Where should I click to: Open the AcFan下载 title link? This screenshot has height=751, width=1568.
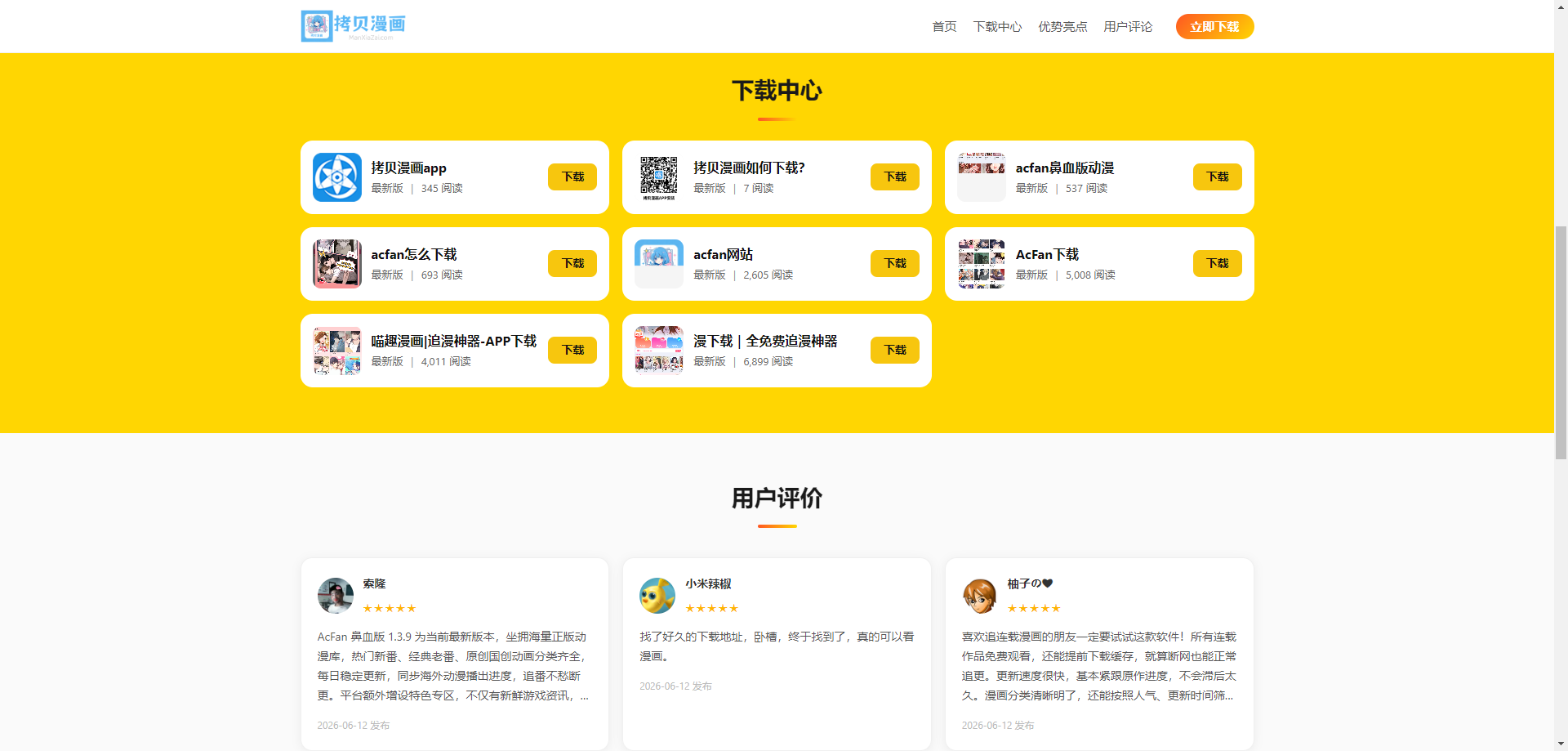pyautogui.click(x=1047, y=255)
